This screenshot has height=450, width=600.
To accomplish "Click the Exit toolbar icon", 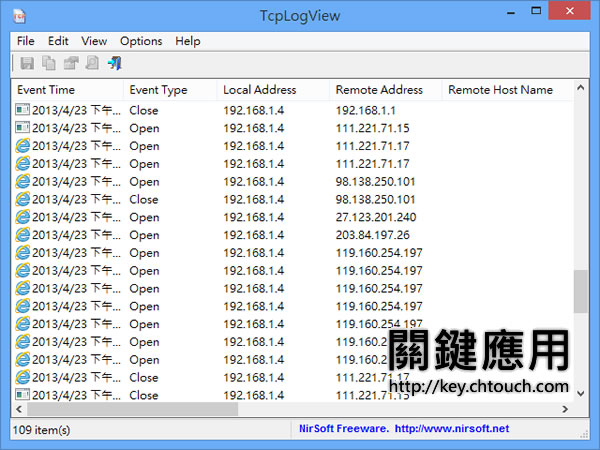I will click(115, 64).
